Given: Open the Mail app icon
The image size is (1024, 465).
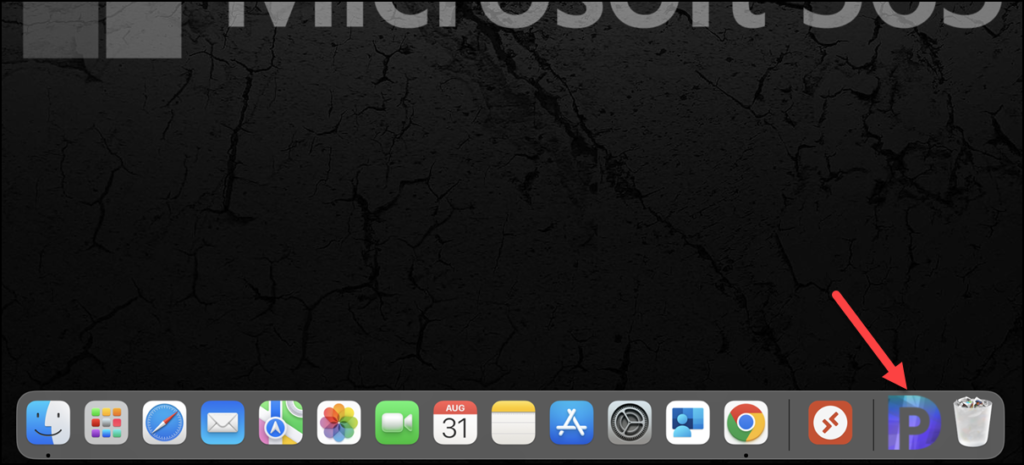Looking at the screenshot, I should pos(223,423).
